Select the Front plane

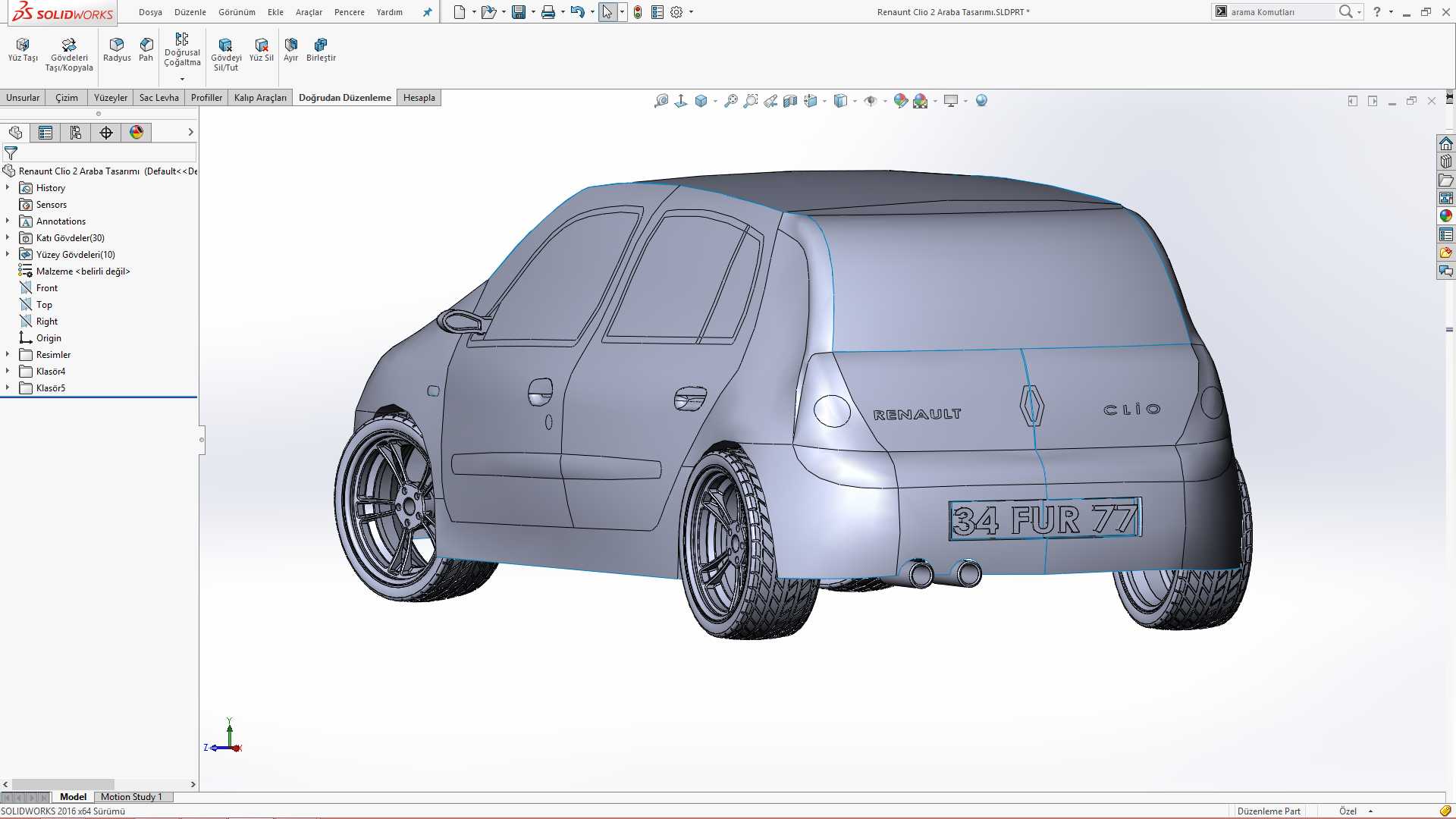(x=47, y=288)
